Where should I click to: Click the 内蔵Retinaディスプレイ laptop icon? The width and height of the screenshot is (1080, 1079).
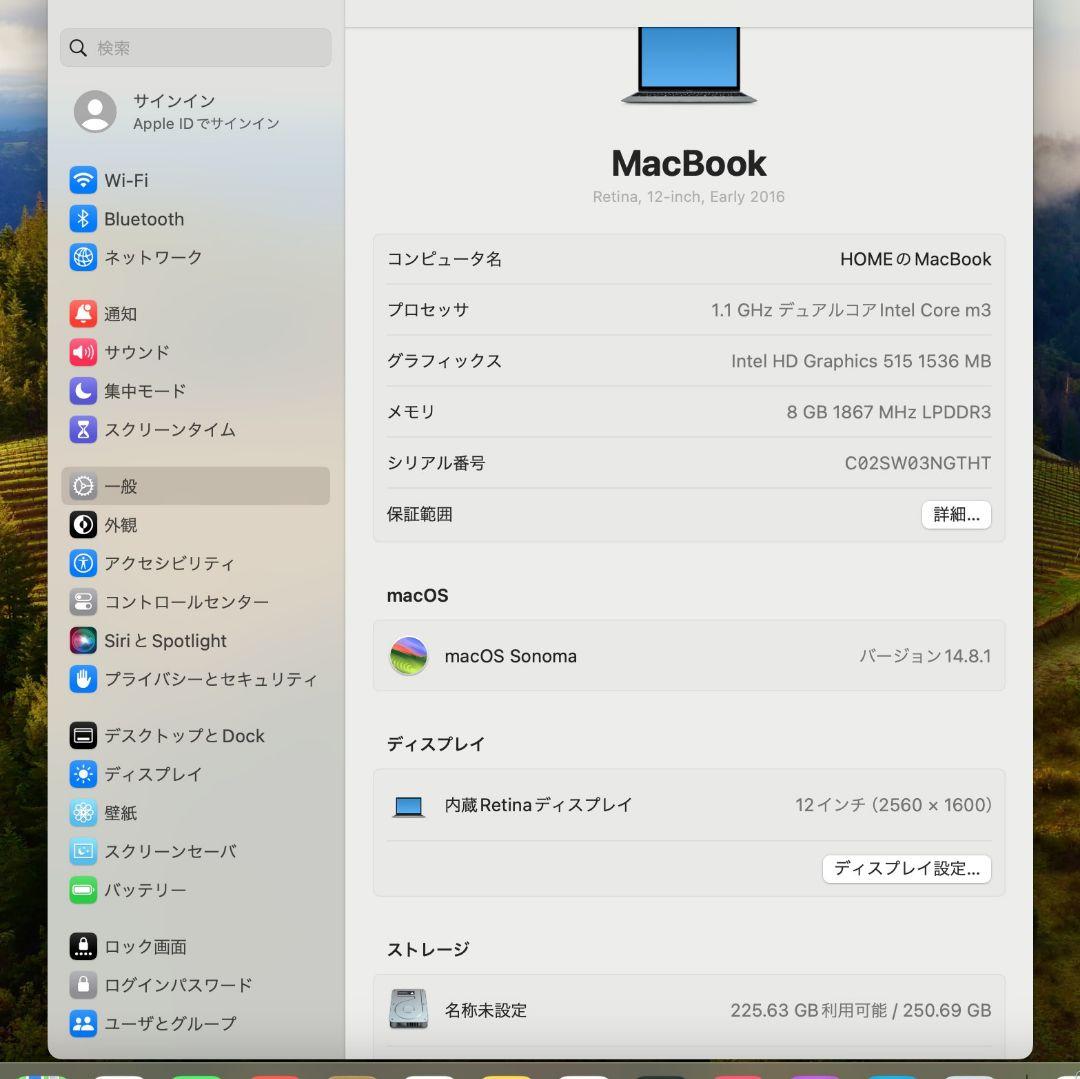(408, 806)
